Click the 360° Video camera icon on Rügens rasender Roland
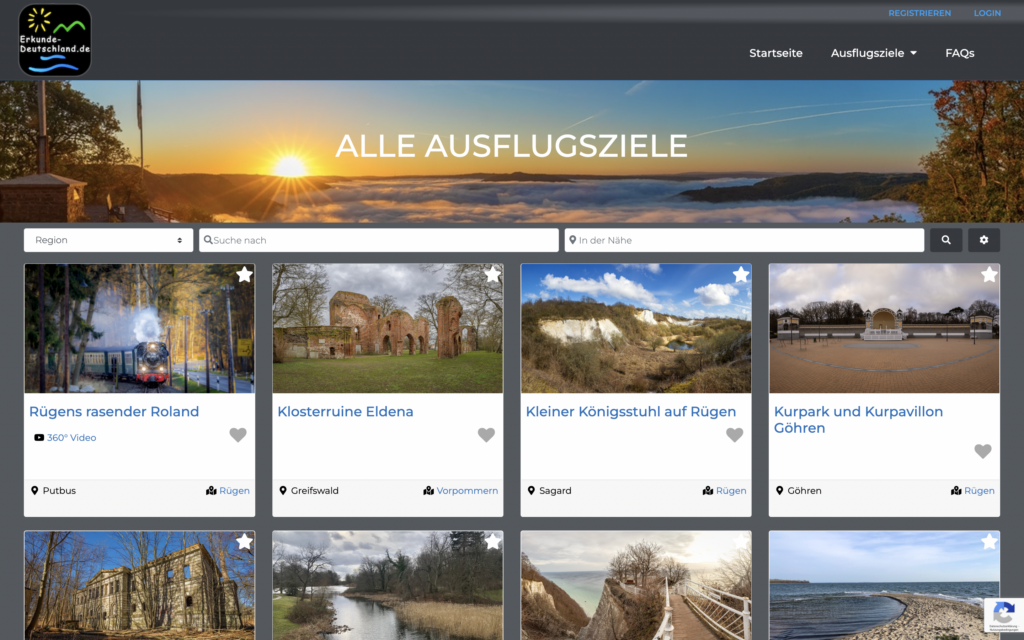The height and width of the screenshot is (640, 1024). click(x=38, y=436)
